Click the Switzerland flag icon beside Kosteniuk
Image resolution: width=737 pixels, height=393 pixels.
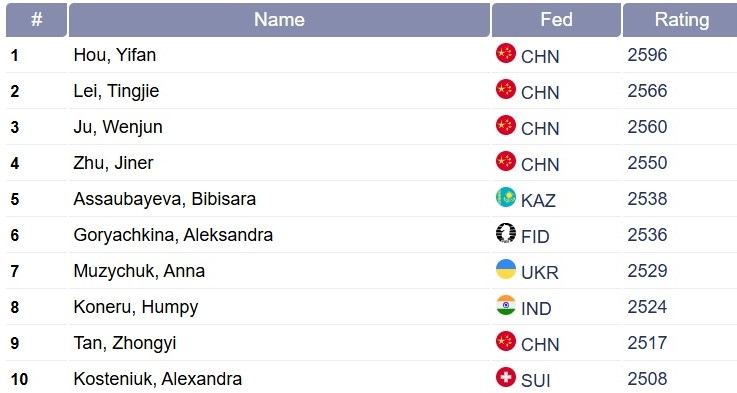(506, 377)
